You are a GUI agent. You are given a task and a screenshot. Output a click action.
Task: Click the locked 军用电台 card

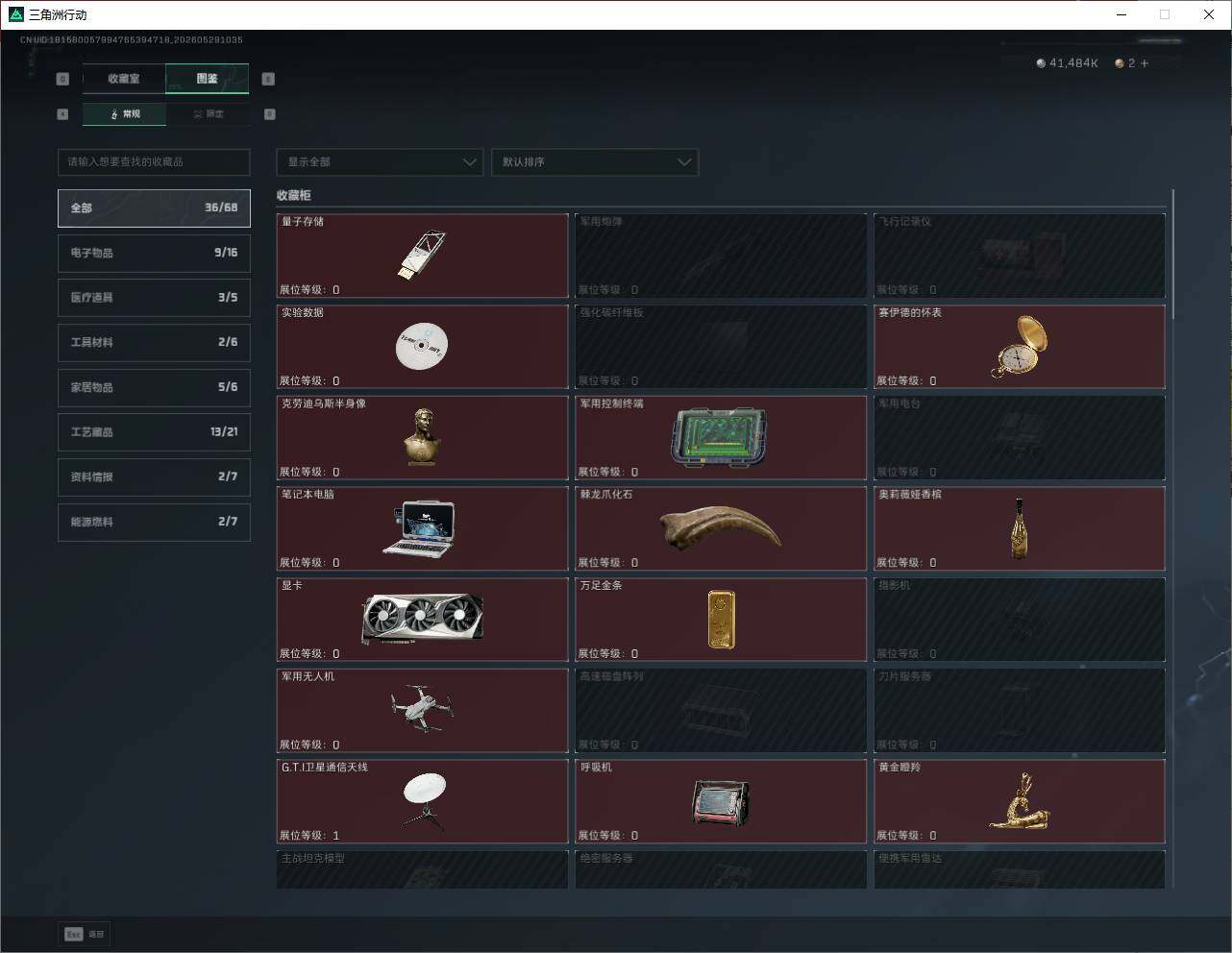[1019, 438]
